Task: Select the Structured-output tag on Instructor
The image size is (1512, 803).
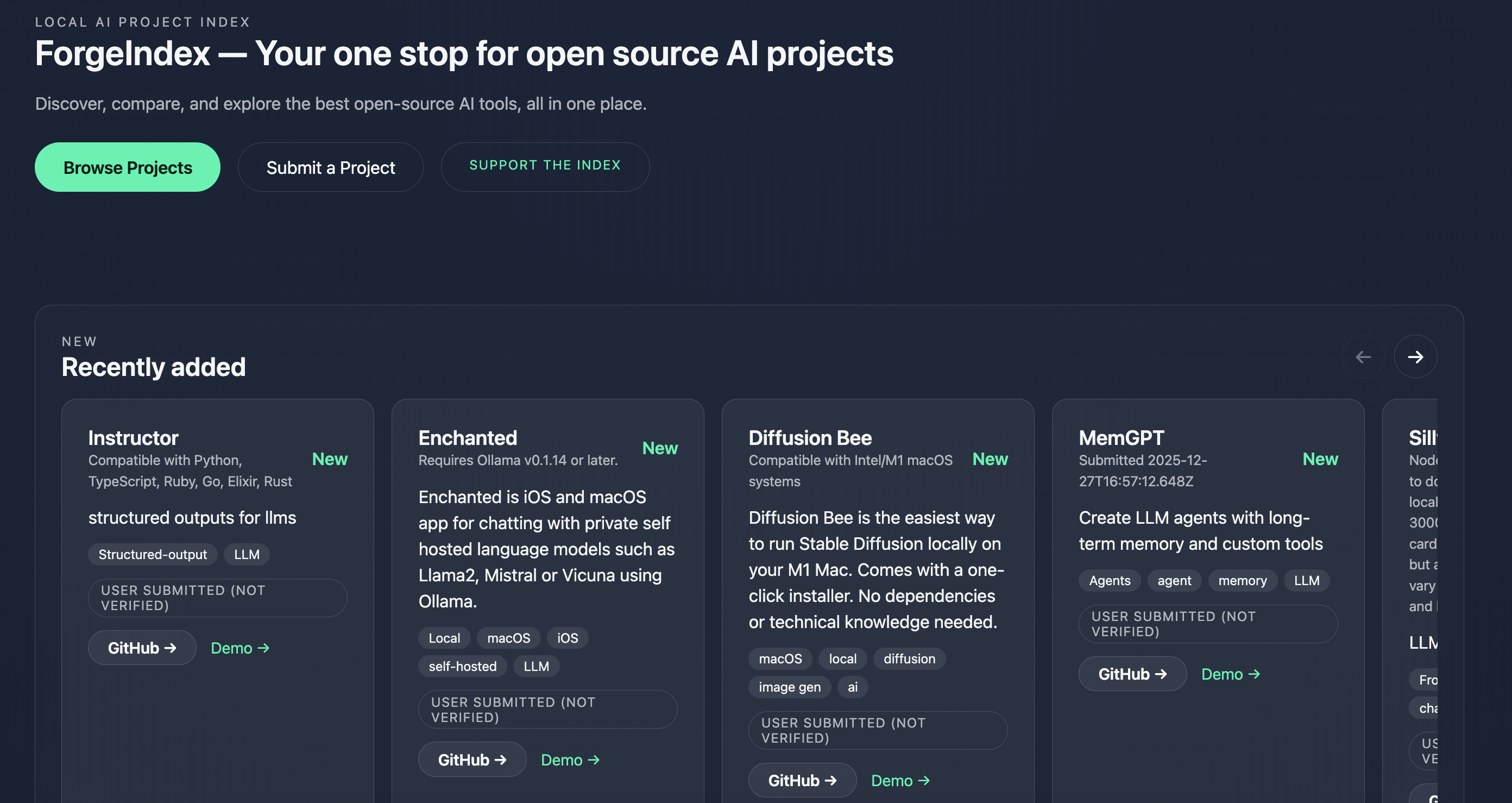Action: coord(153,554)
